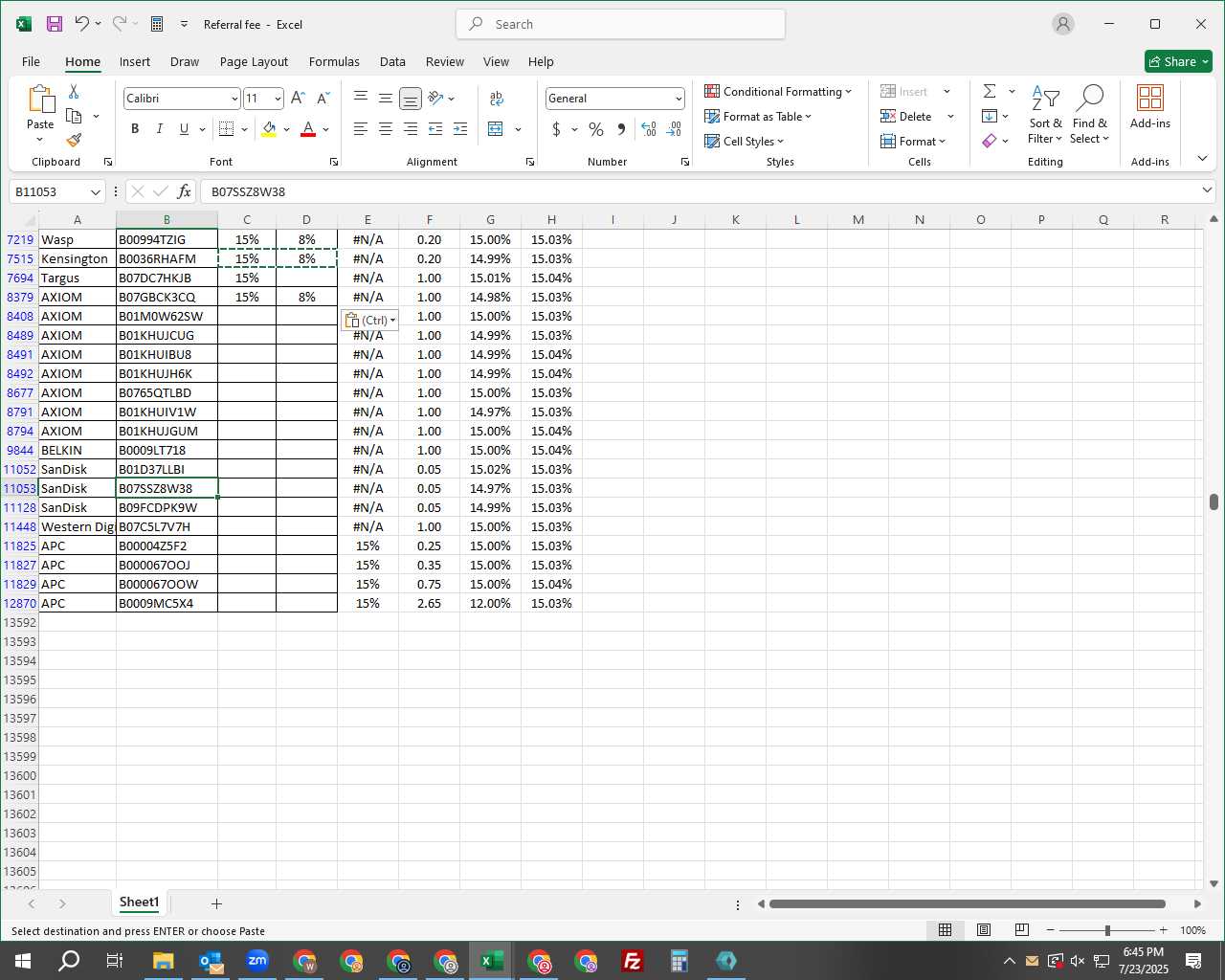
Task: Expand the Conditional Formatting menu
Action: 778,91
